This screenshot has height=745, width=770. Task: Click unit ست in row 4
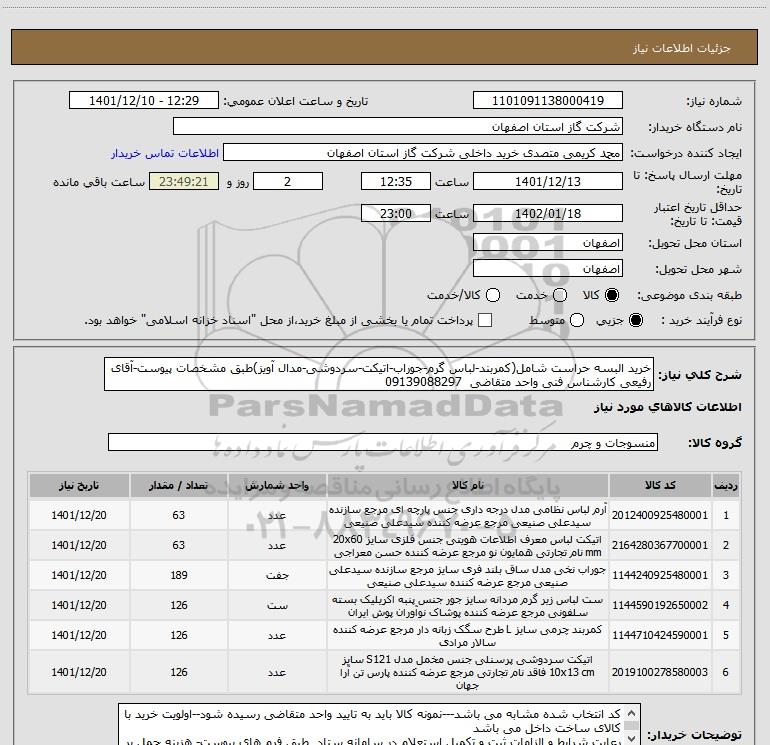277,606
